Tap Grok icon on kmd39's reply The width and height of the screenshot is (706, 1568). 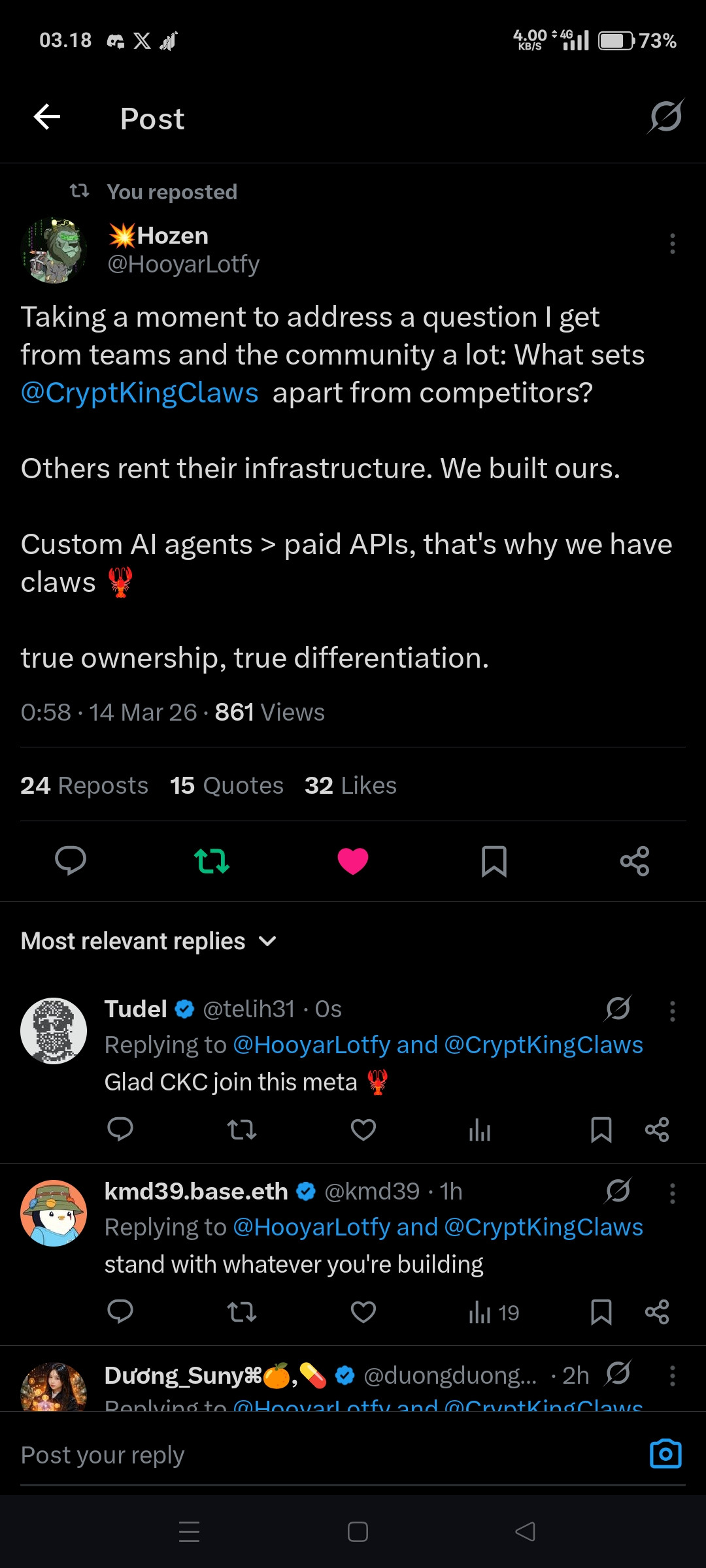pos(618,1190)
